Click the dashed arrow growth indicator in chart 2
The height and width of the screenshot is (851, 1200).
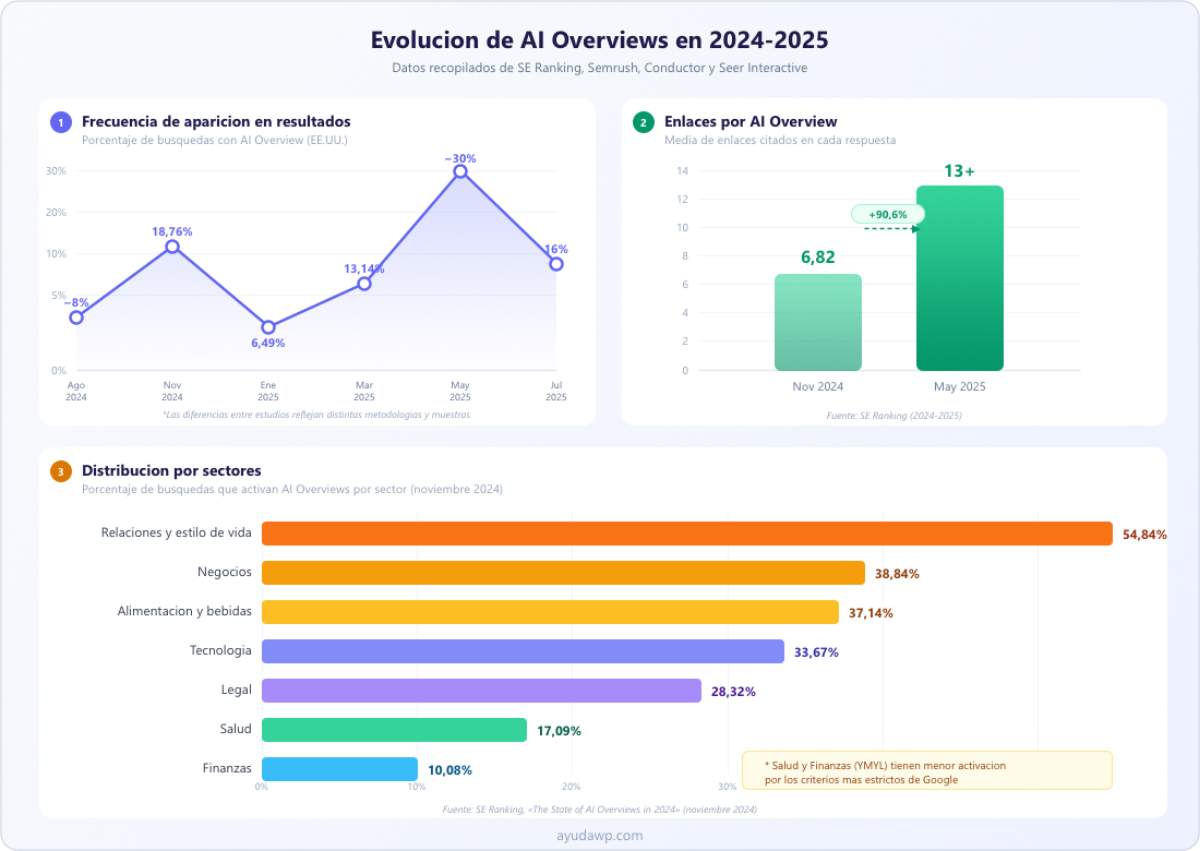pos(888,229)
